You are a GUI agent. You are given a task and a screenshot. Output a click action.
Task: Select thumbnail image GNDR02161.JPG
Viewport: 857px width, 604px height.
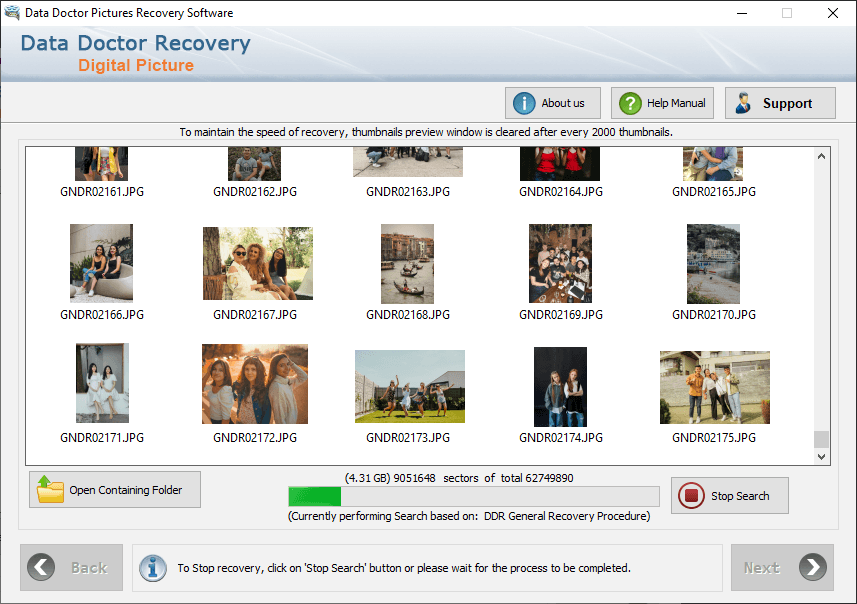101,163
